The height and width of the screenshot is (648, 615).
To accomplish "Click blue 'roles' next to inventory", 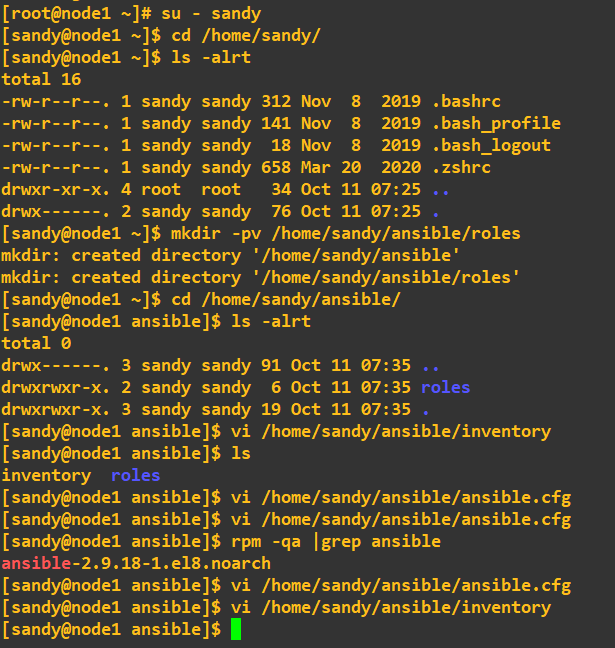I will (136, 475).
